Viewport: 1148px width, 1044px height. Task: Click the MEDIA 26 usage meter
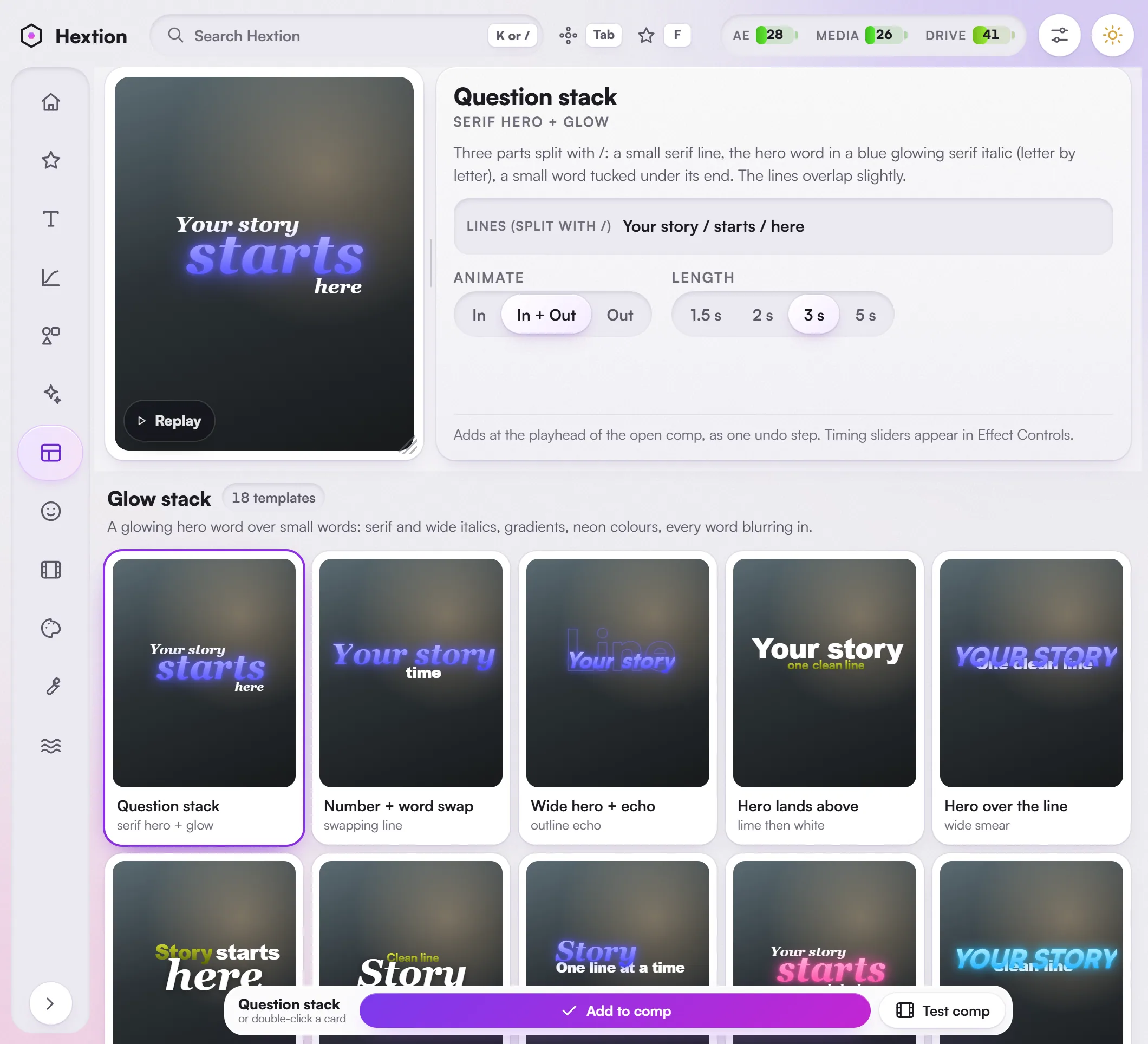[862, 35]
